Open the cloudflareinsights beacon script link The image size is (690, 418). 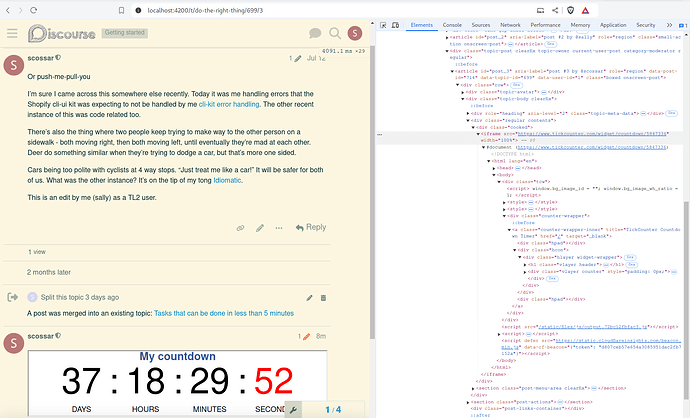coord(591,344)
